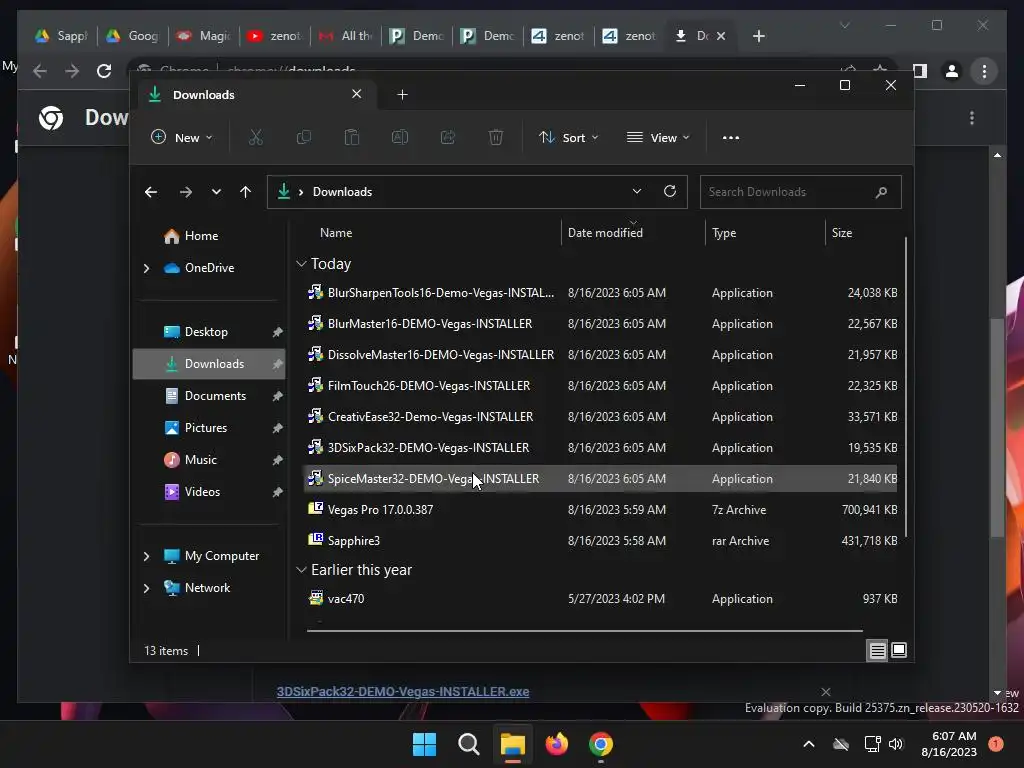The width and height of the screenshot is (1024, 768).
Task: Open Desktop in navigation pane
Action: [x=209, y=332]
